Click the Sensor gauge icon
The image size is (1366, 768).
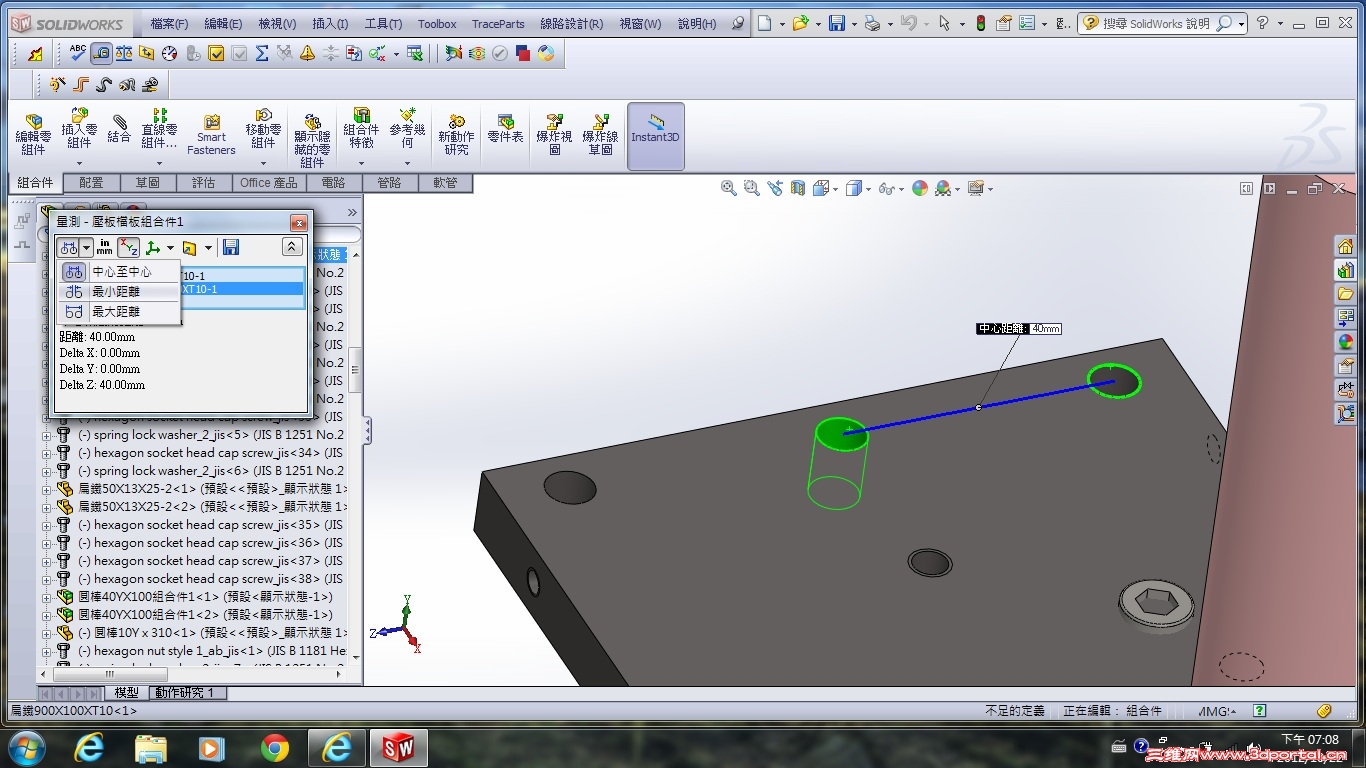point(170,53)
